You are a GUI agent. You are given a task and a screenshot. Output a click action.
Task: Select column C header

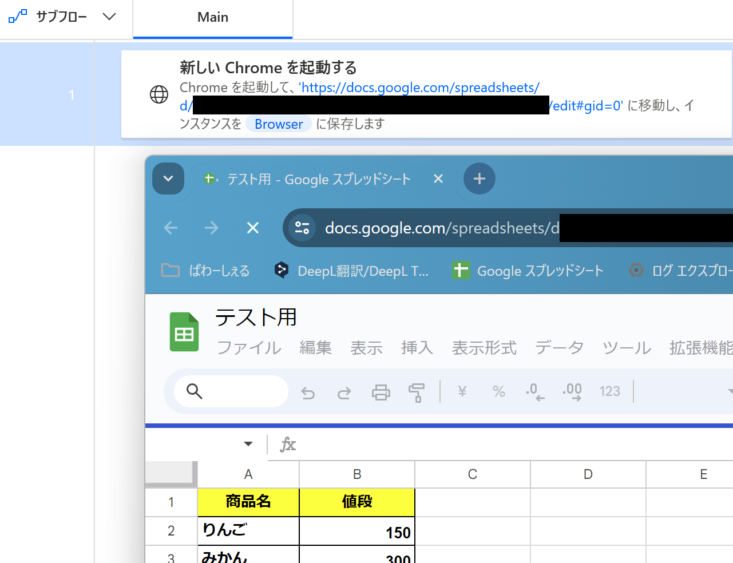click(x=473, y=474)
